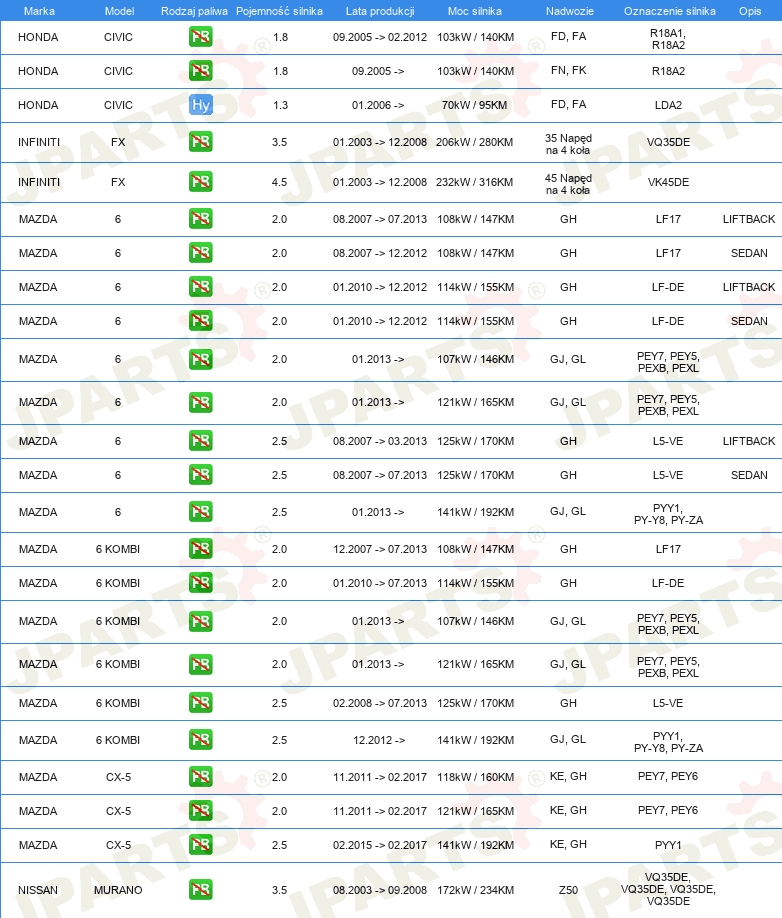Screen dimensions: 782x918
Task: Click the petrol icon for Infiniti FX 3.5
Action: coord(200,142)
